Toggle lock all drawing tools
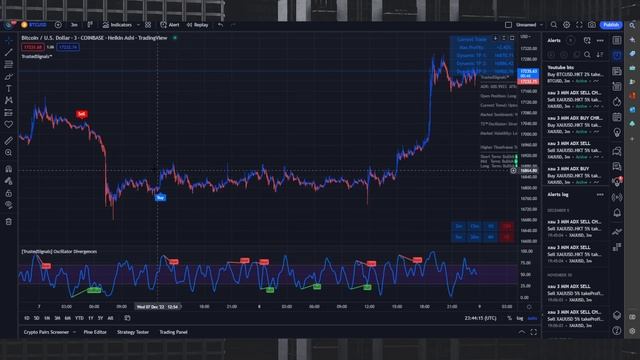The image size is (640, 360). coord(9,193)
